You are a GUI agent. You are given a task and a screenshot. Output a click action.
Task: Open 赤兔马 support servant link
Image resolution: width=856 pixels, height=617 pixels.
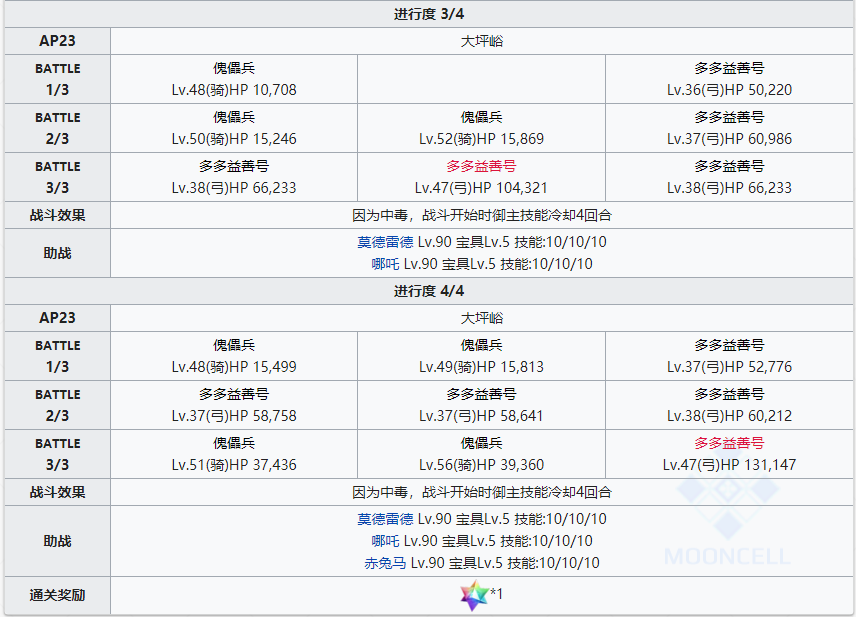385,563
